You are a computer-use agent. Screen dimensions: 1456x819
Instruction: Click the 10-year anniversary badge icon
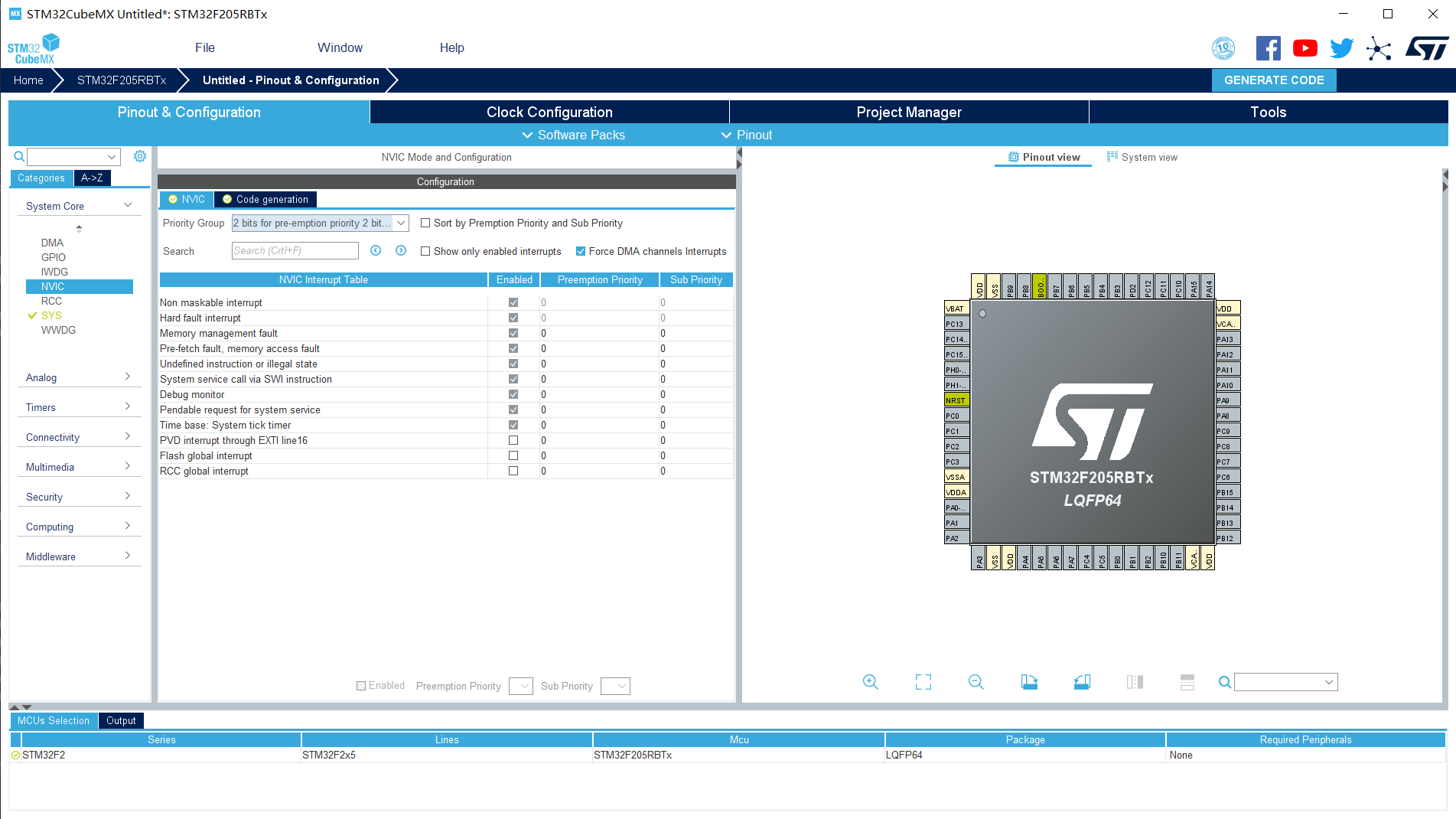1223,48
